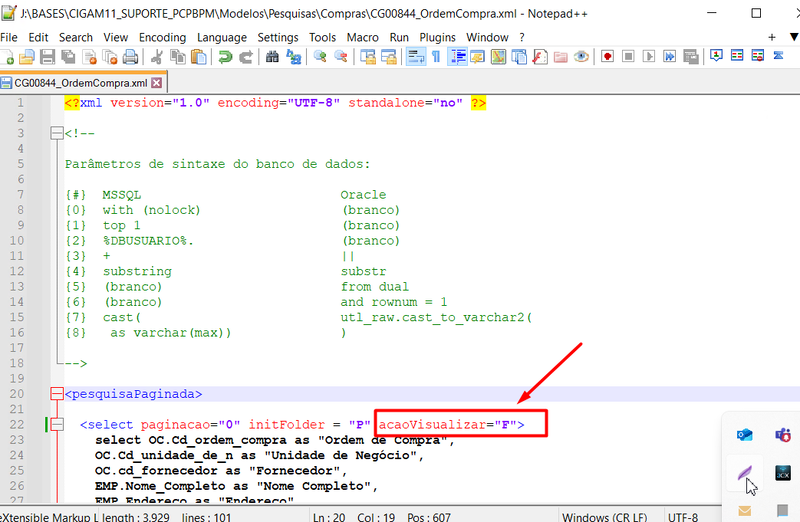Screen dimensions: 800x522
Task: Open the Plugins menu
Action: pyautogui.click(x=437, y=37)
